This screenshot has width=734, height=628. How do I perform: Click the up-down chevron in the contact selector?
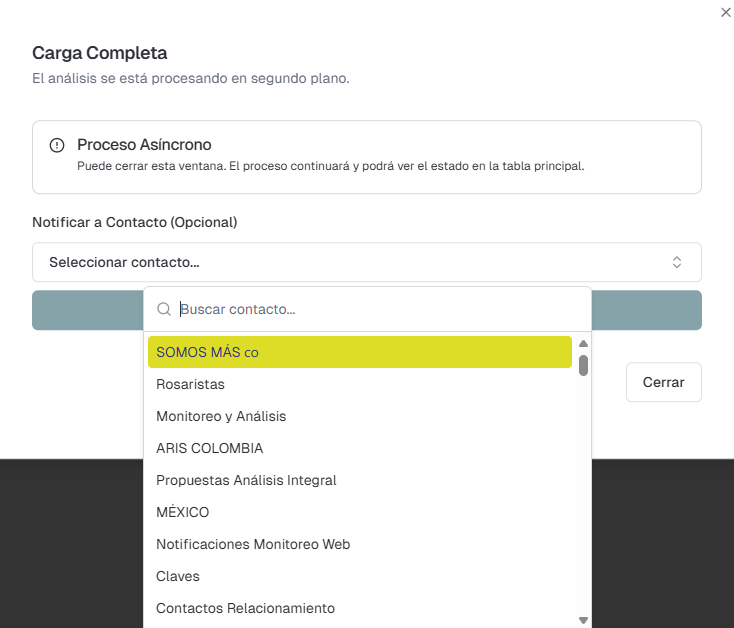coord(677,262)
